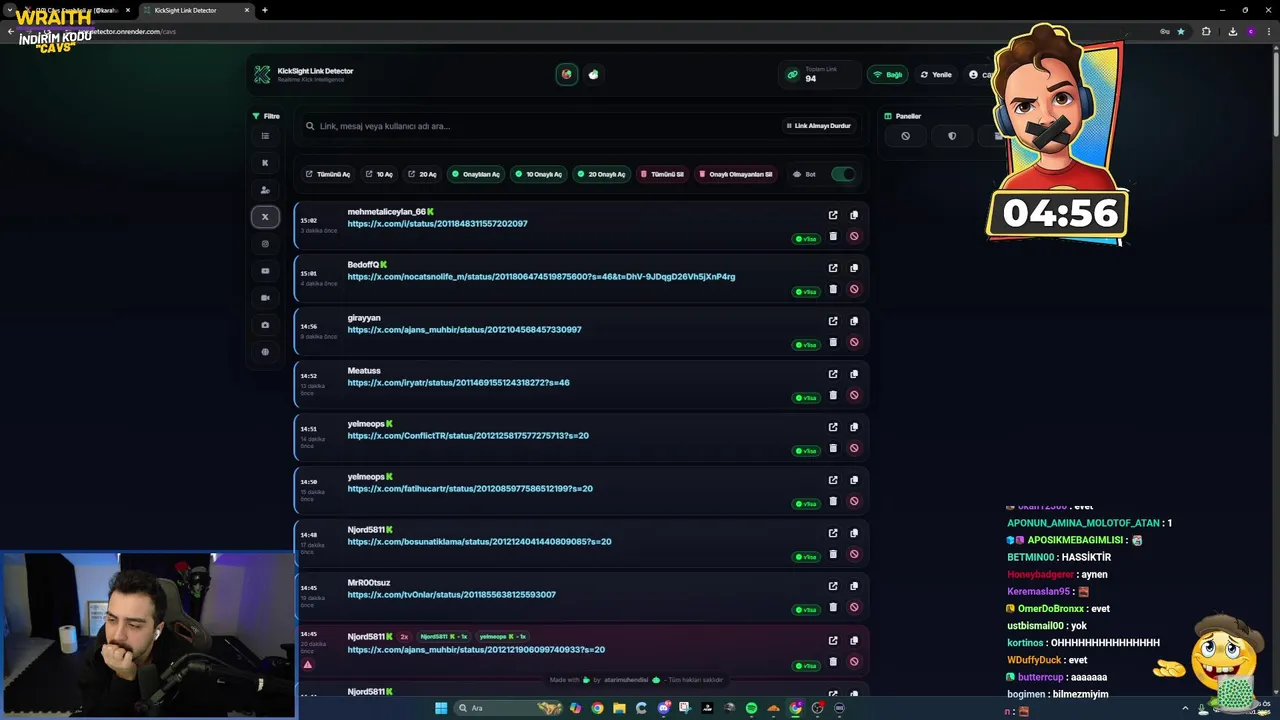The width and height of the screenshot is (1280, 720).
Task: Open Discord from the taskbar
Action: 664,708
